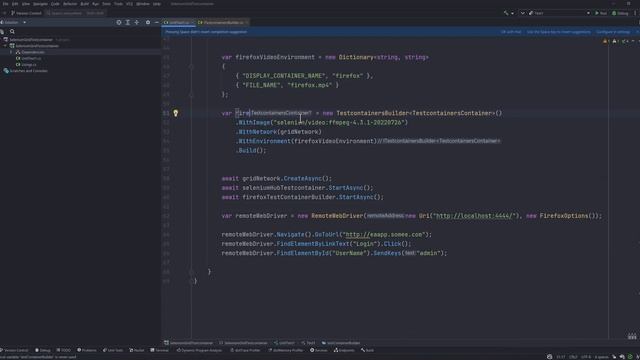Open the Unit Tests tool window
The height and width of the screenshot is (360, 640).
[x=113, y=350]
